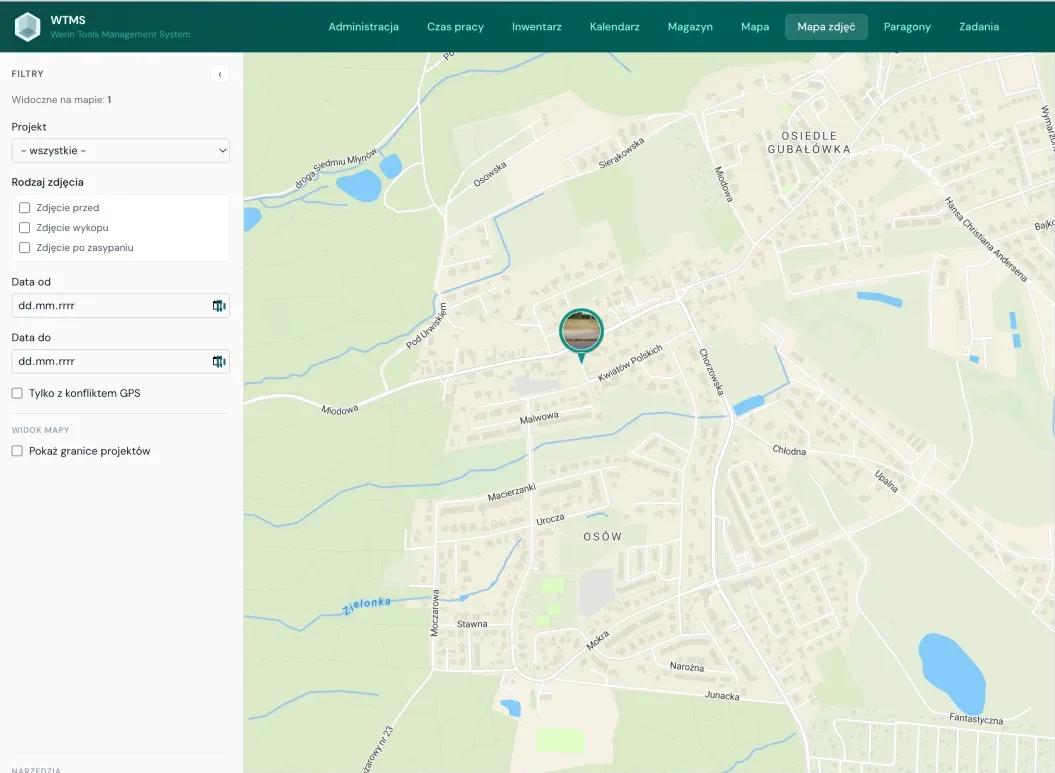Click the Stawna street label
1055x773 pixels.
tap(472, 624)
